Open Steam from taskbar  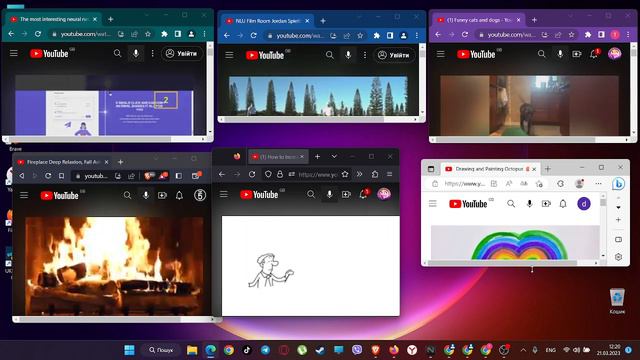point(320,350)
